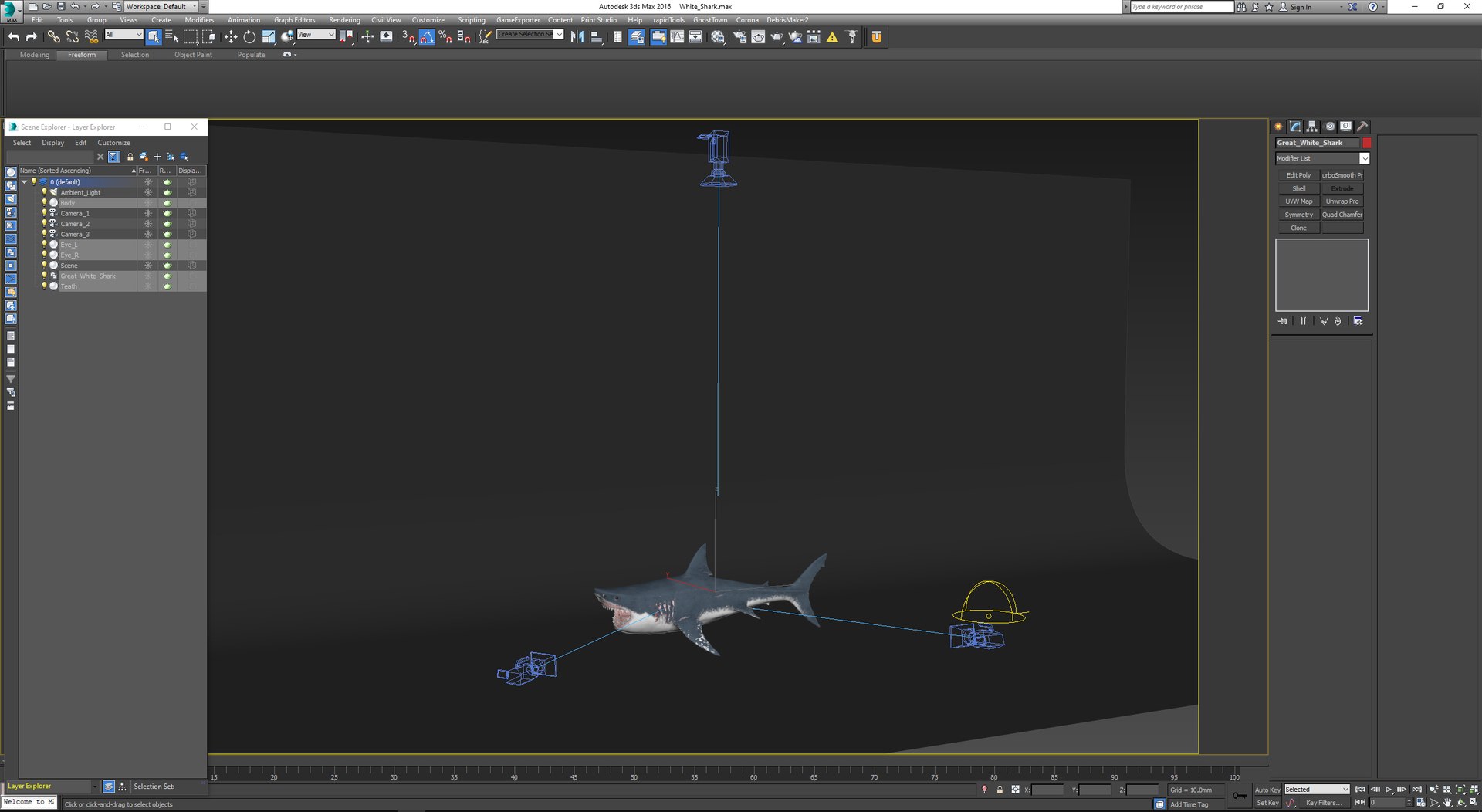1482x812 pixels.
Task: Toggle visibility bulb for Scene object
Action: pos(44,265)
